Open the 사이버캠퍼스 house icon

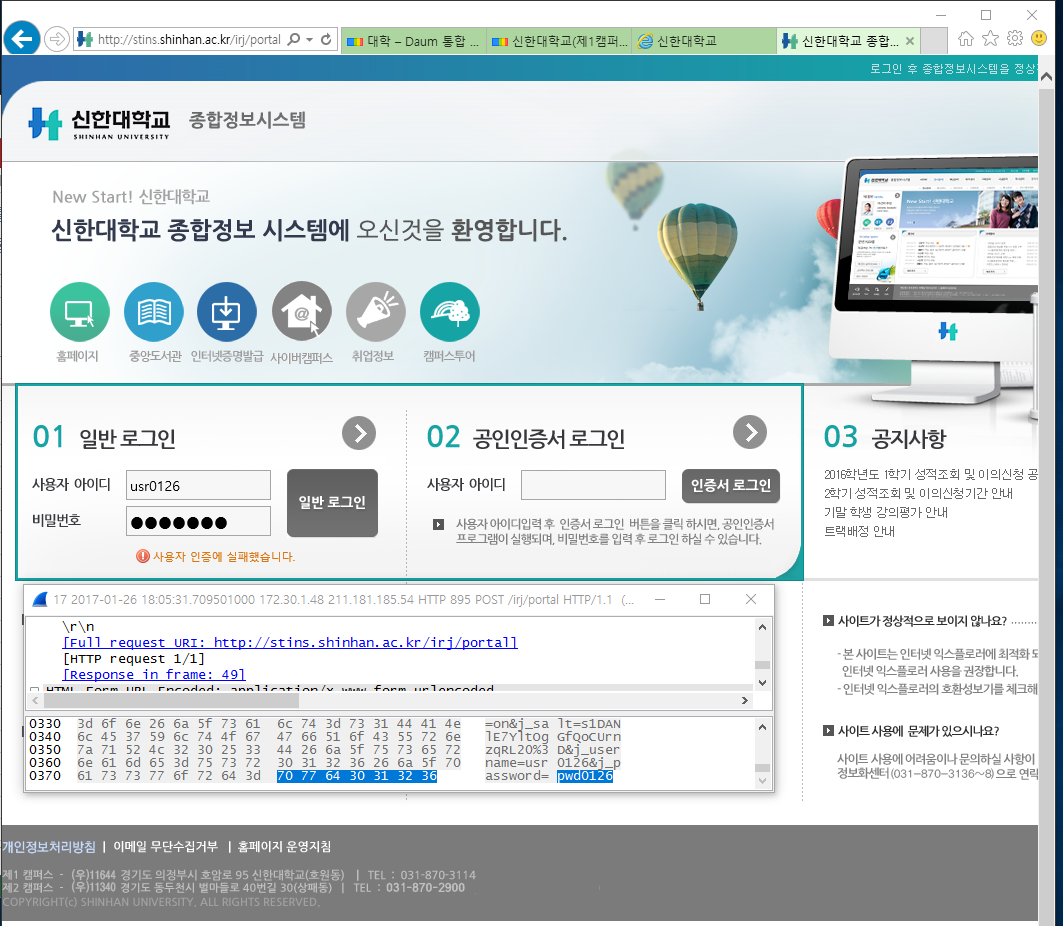pyautogui.click(x=302, y=312)
